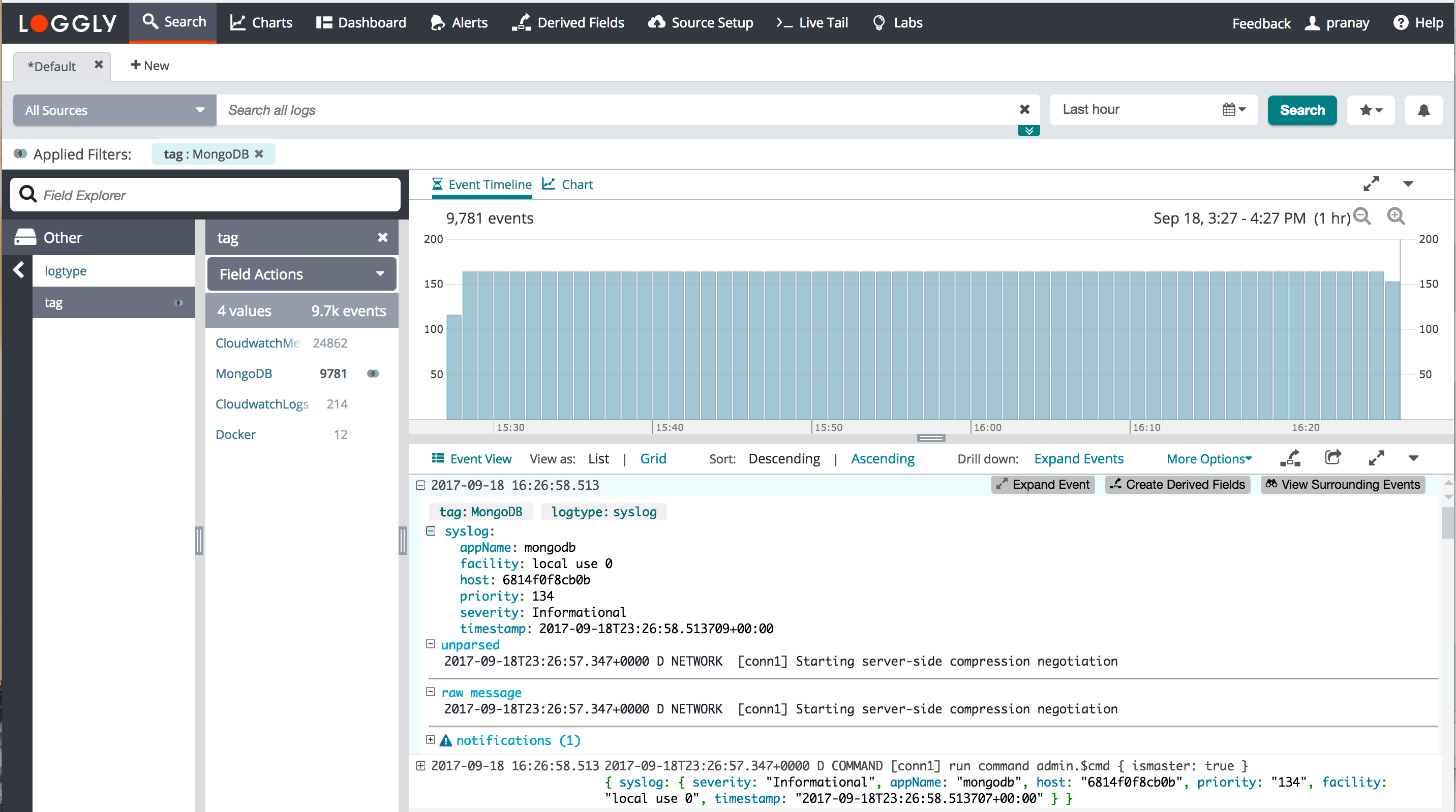This screenshot has height=812, width=1456.
Task: Zoom out the event timeline
Action: click(1362, 217)
